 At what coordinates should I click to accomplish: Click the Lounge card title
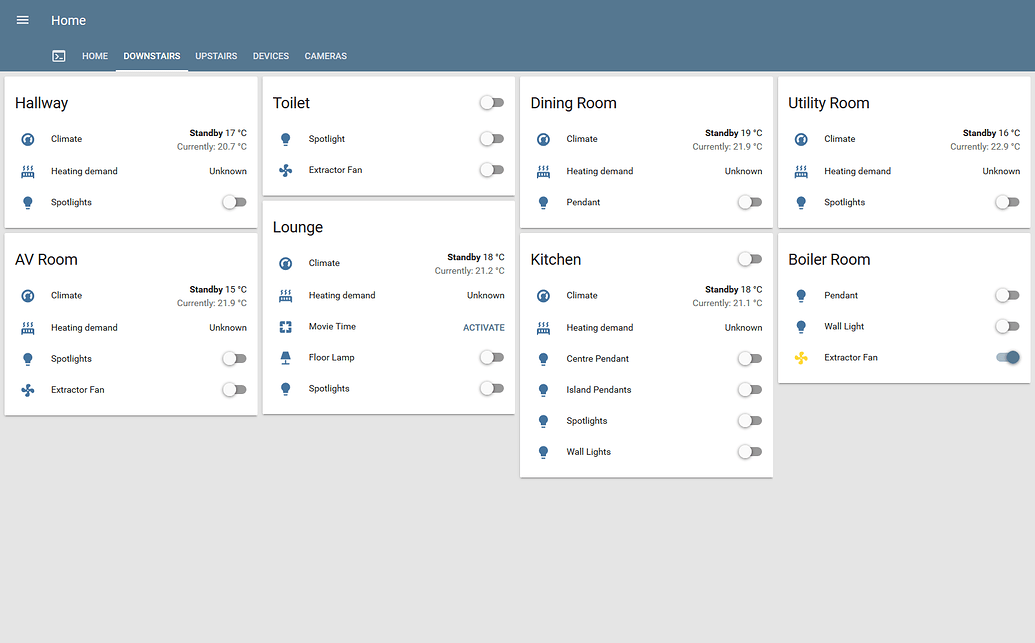[296, 227]
